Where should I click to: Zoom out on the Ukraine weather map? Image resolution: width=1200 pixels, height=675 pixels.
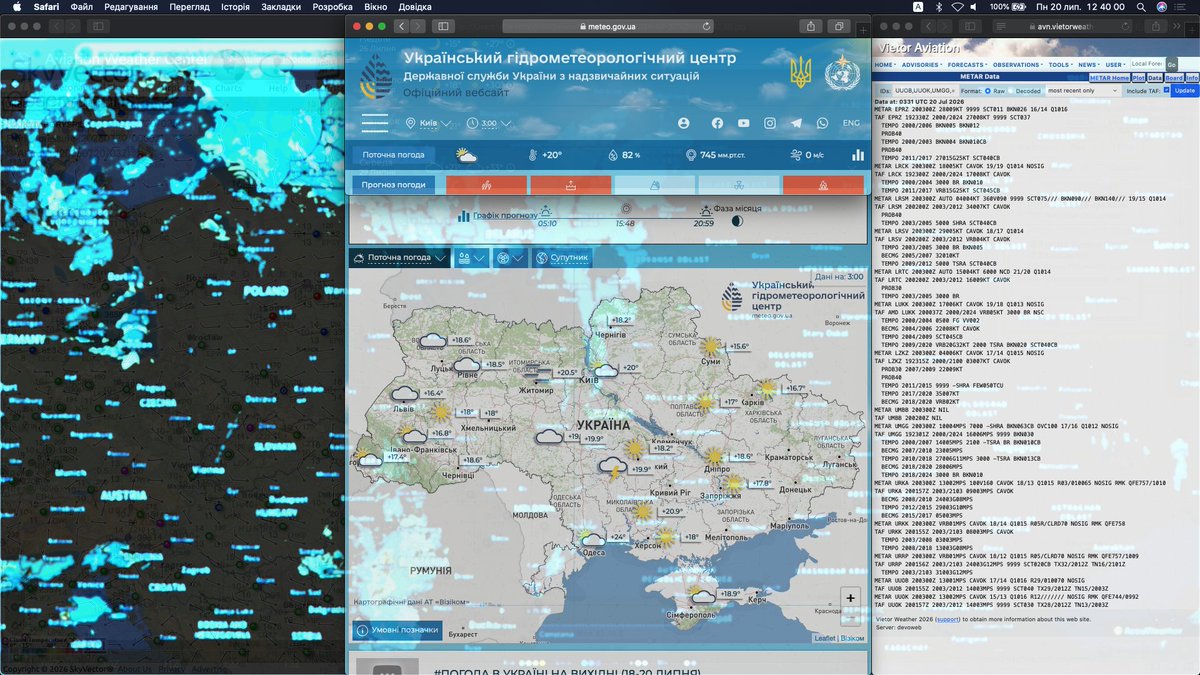point(850,618)
